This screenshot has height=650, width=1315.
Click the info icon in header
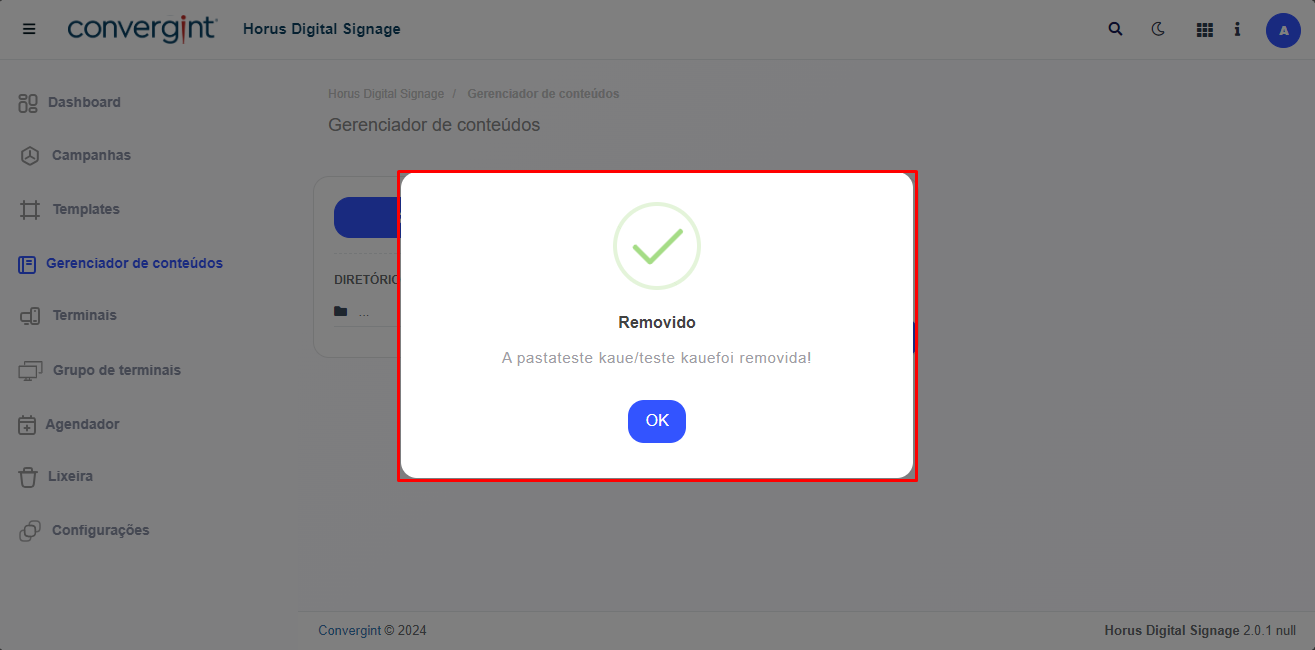(1237, 29)
